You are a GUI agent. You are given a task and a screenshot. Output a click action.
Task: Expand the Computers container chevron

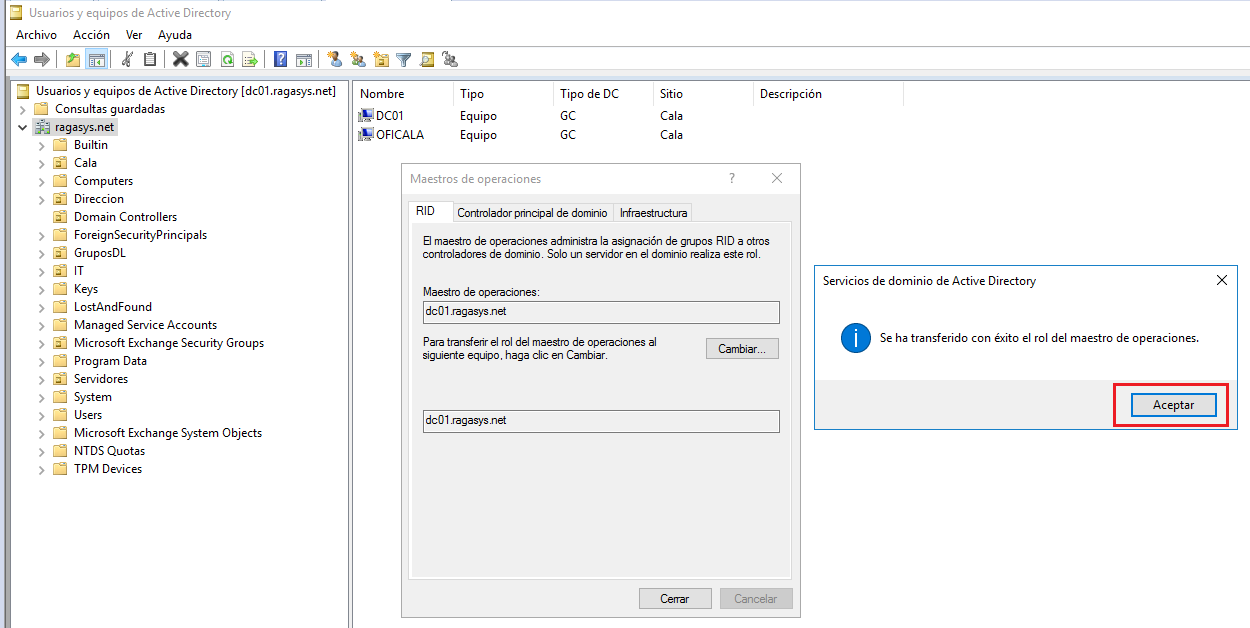point(41,181)
